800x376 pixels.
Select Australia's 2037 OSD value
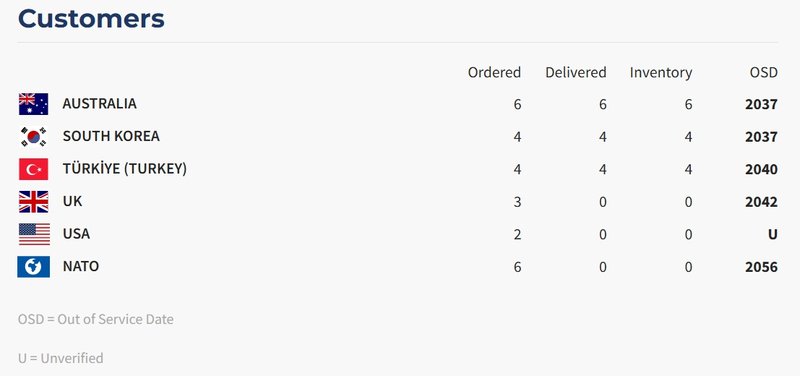pyautogui.click(x=761, y=105)
